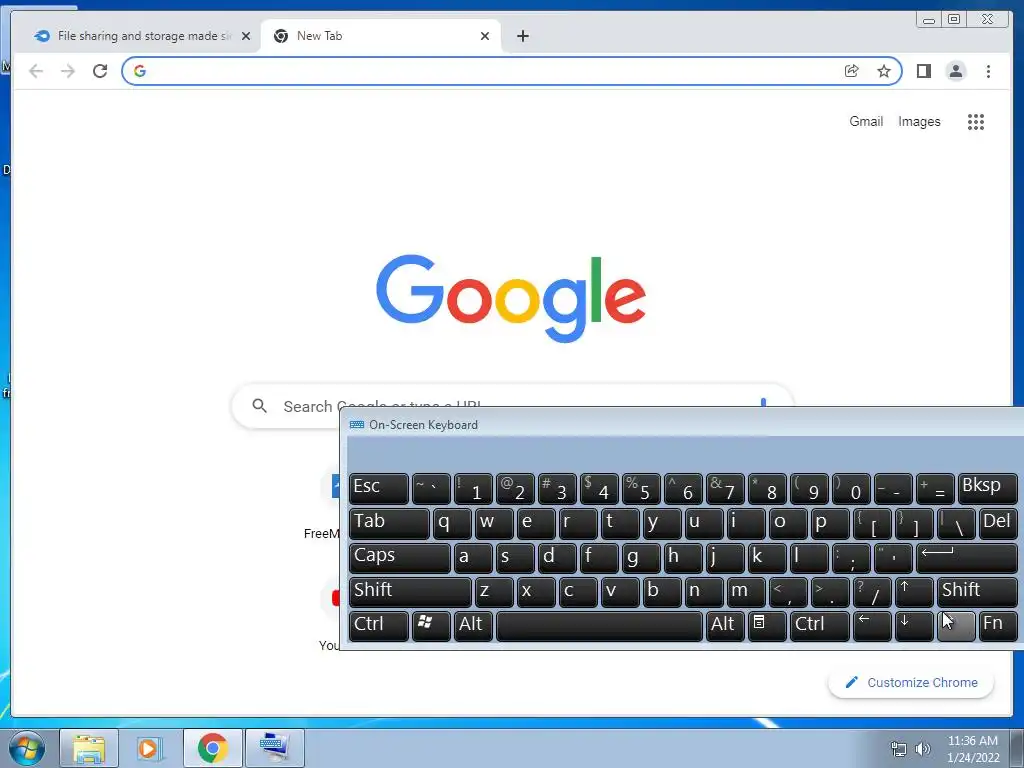This screenshot has width=1024, height=768.
Task: Open the Windows Start menu
Action: (x=27, y=748)
